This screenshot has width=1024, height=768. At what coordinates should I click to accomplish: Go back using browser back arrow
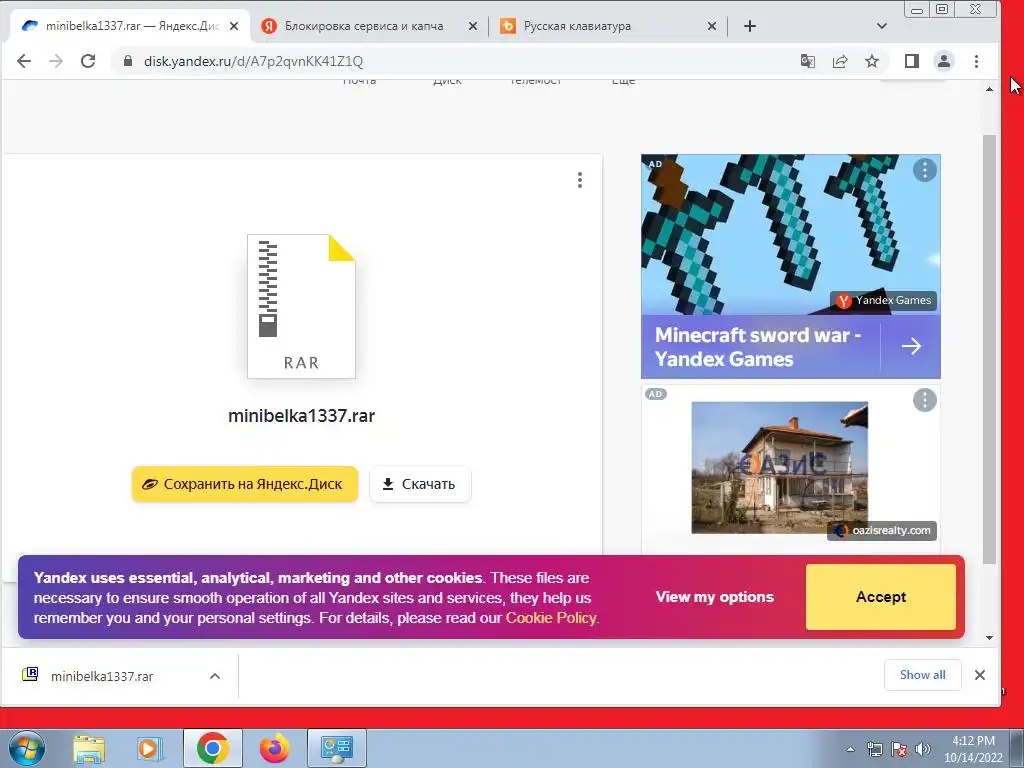[x=24, y=61]
